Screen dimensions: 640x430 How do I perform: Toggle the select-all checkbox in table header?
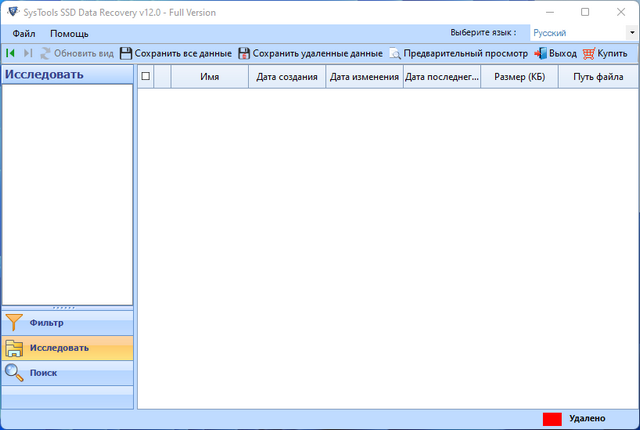click(146, 76)
